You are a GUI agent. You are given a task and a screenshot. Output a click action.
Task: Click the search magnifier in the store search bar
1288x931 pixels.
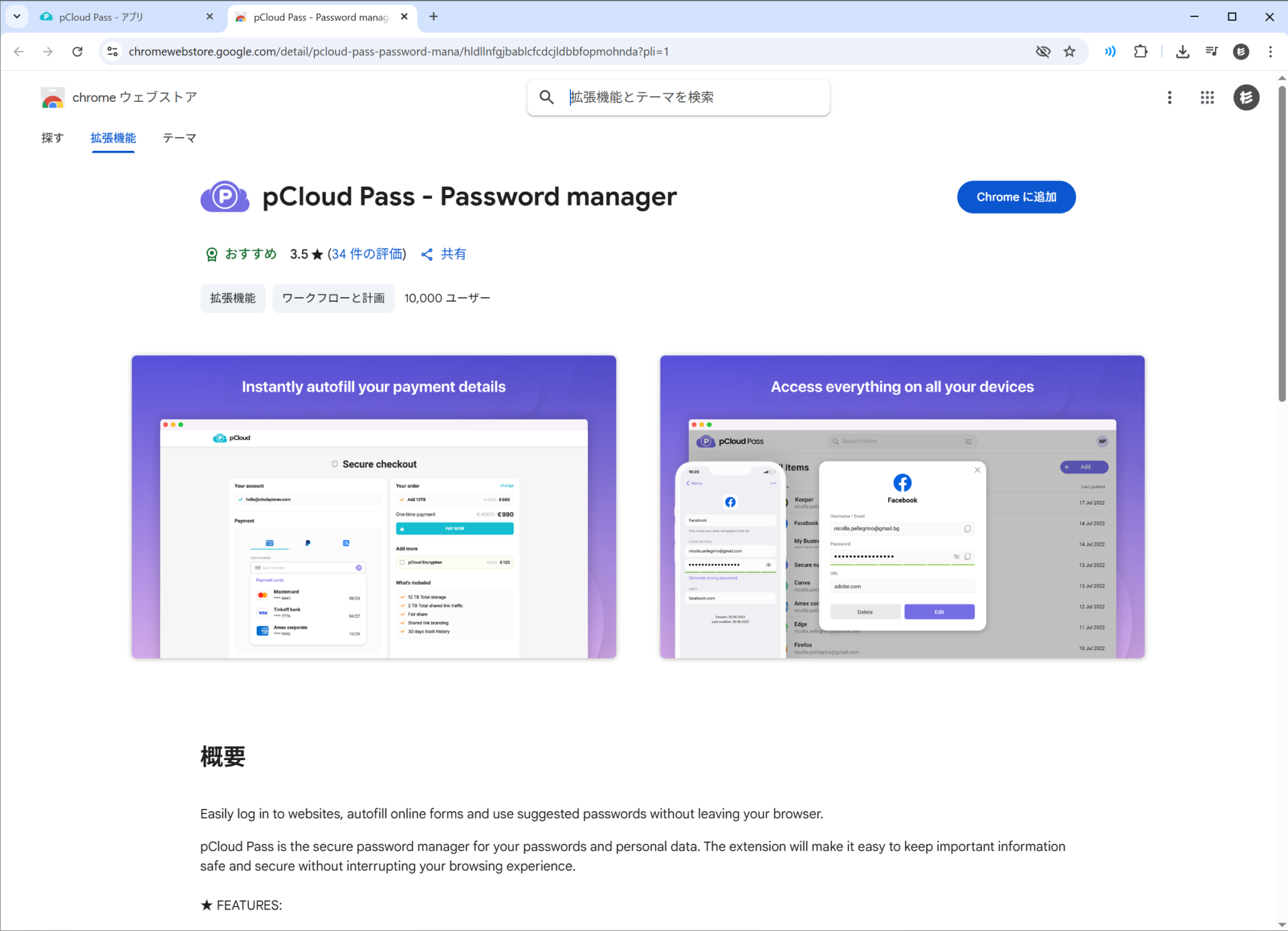pos(547,97)
